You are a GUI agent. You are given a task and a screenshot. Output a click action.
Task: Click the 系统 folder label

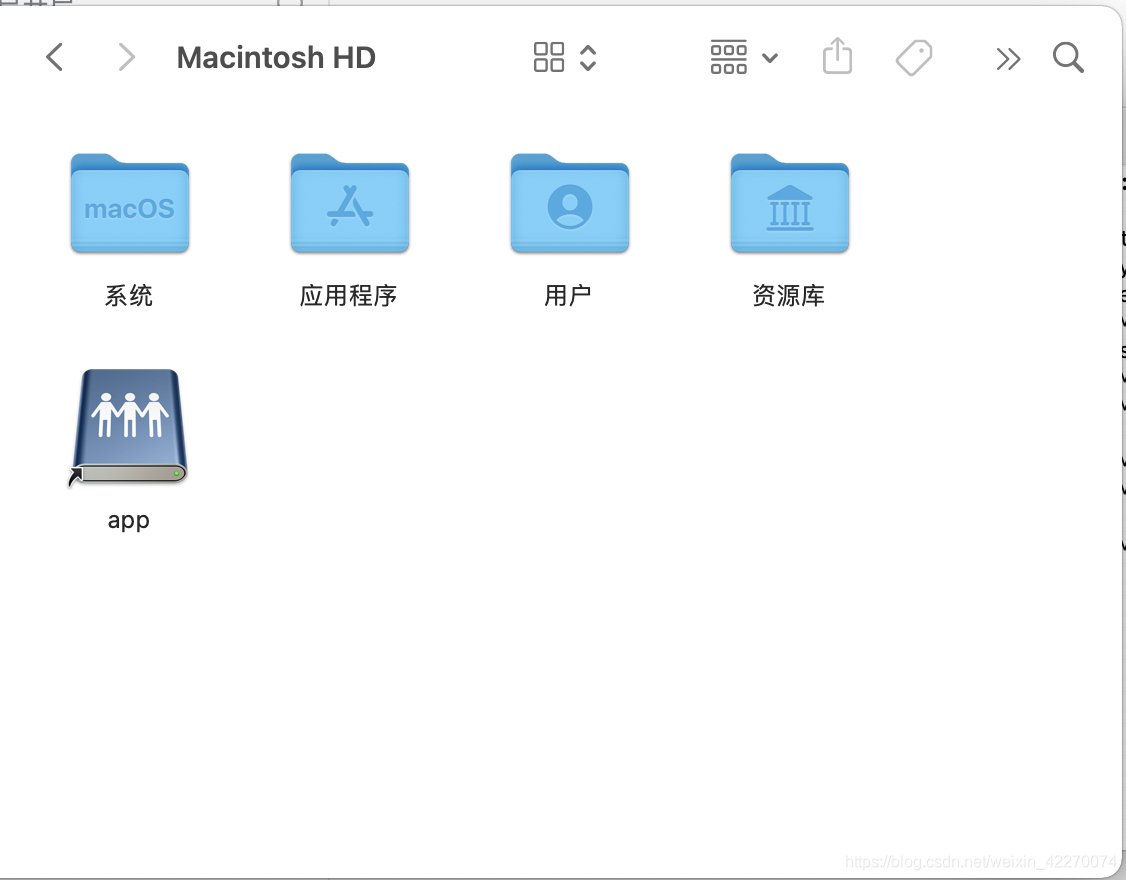coord(129,295)
